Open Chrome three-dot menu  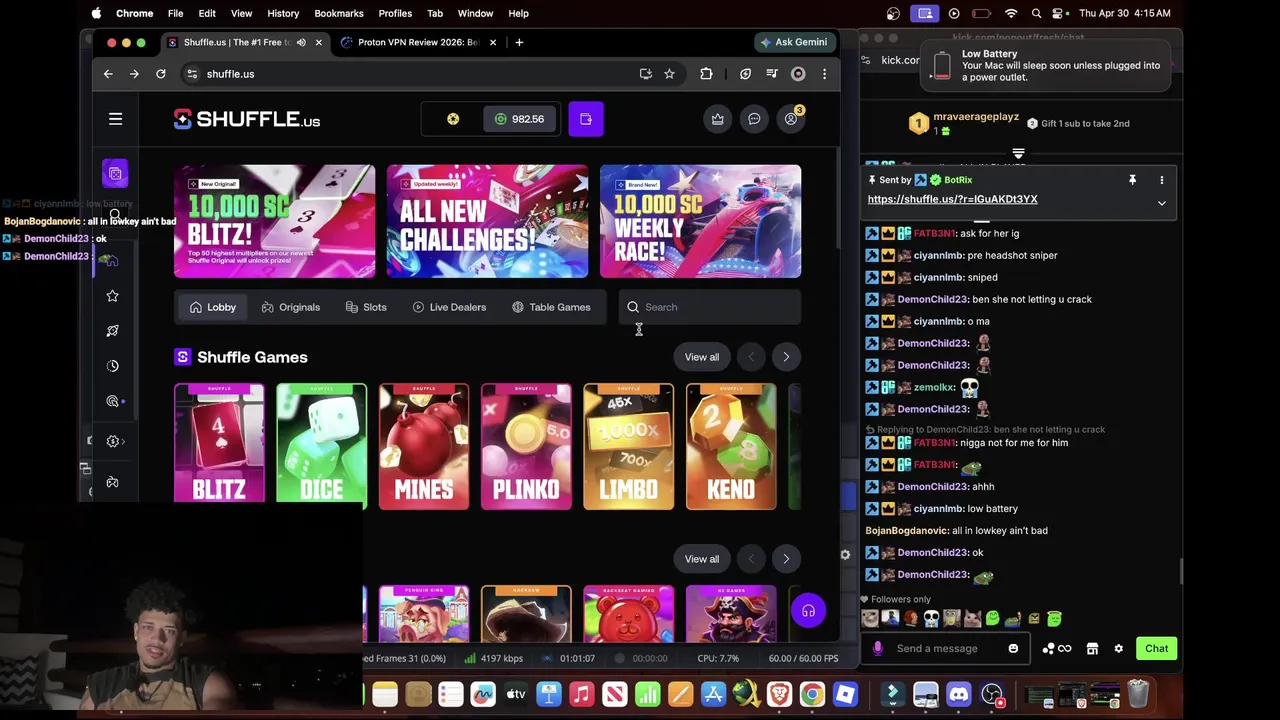pyautogui.click(x=824, y=74)
